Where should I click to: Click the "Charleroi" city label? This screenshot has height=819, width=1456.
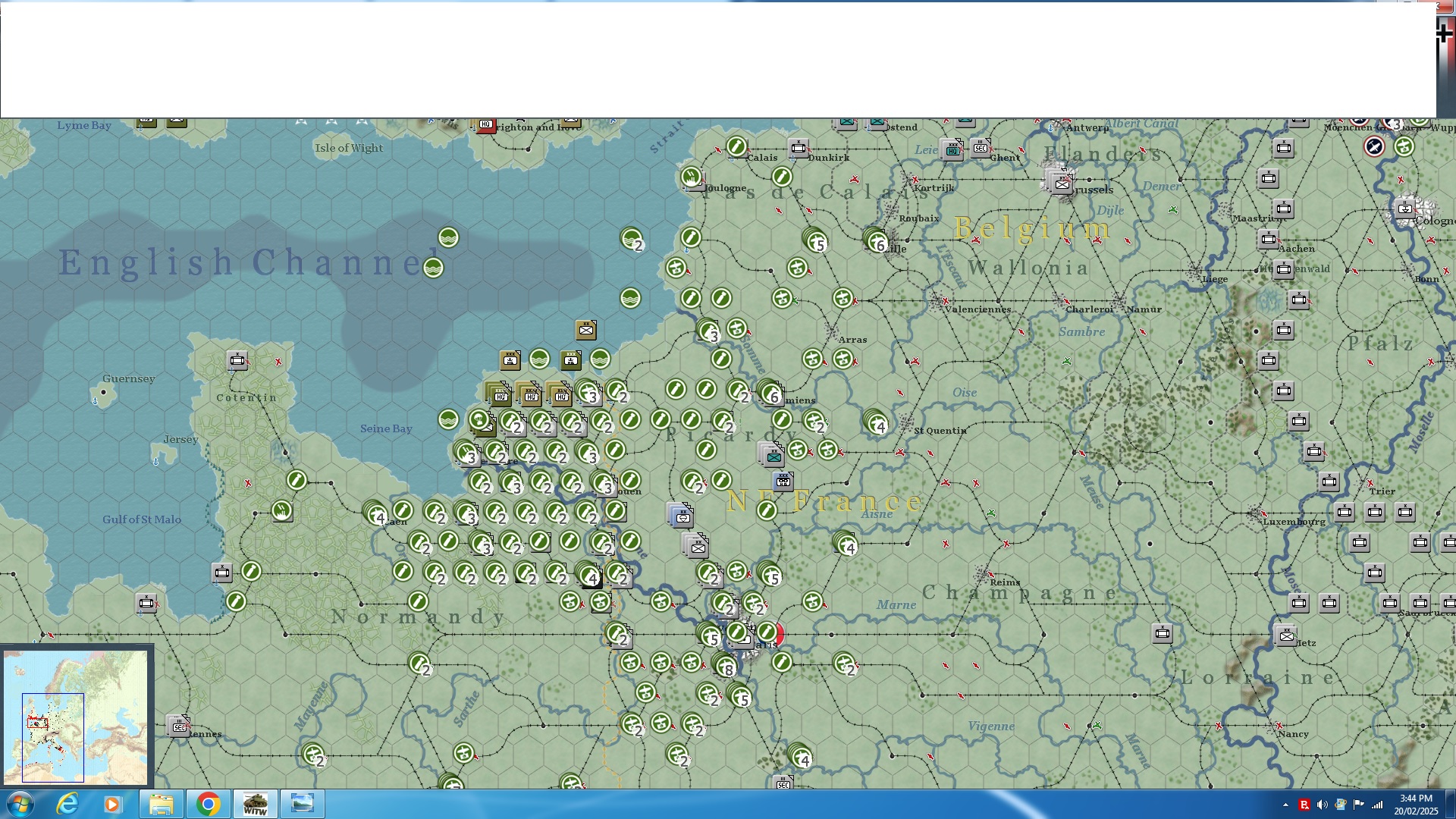1089,309
